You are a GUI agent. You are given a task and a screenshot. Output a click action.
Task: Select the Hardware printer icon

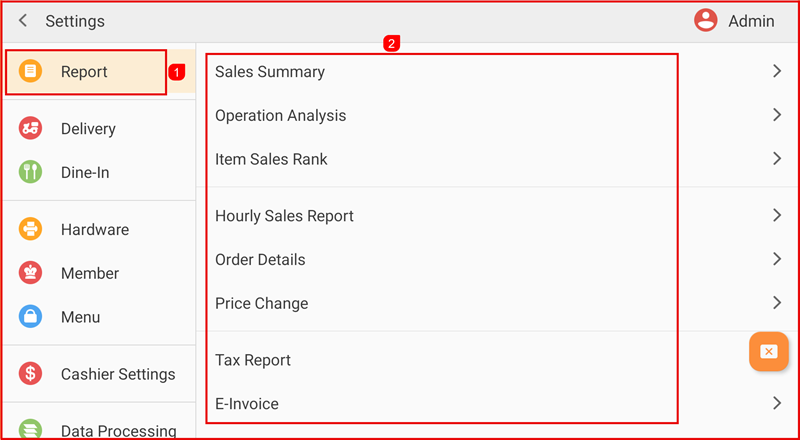pyautogui.click(x=31, y=229)
